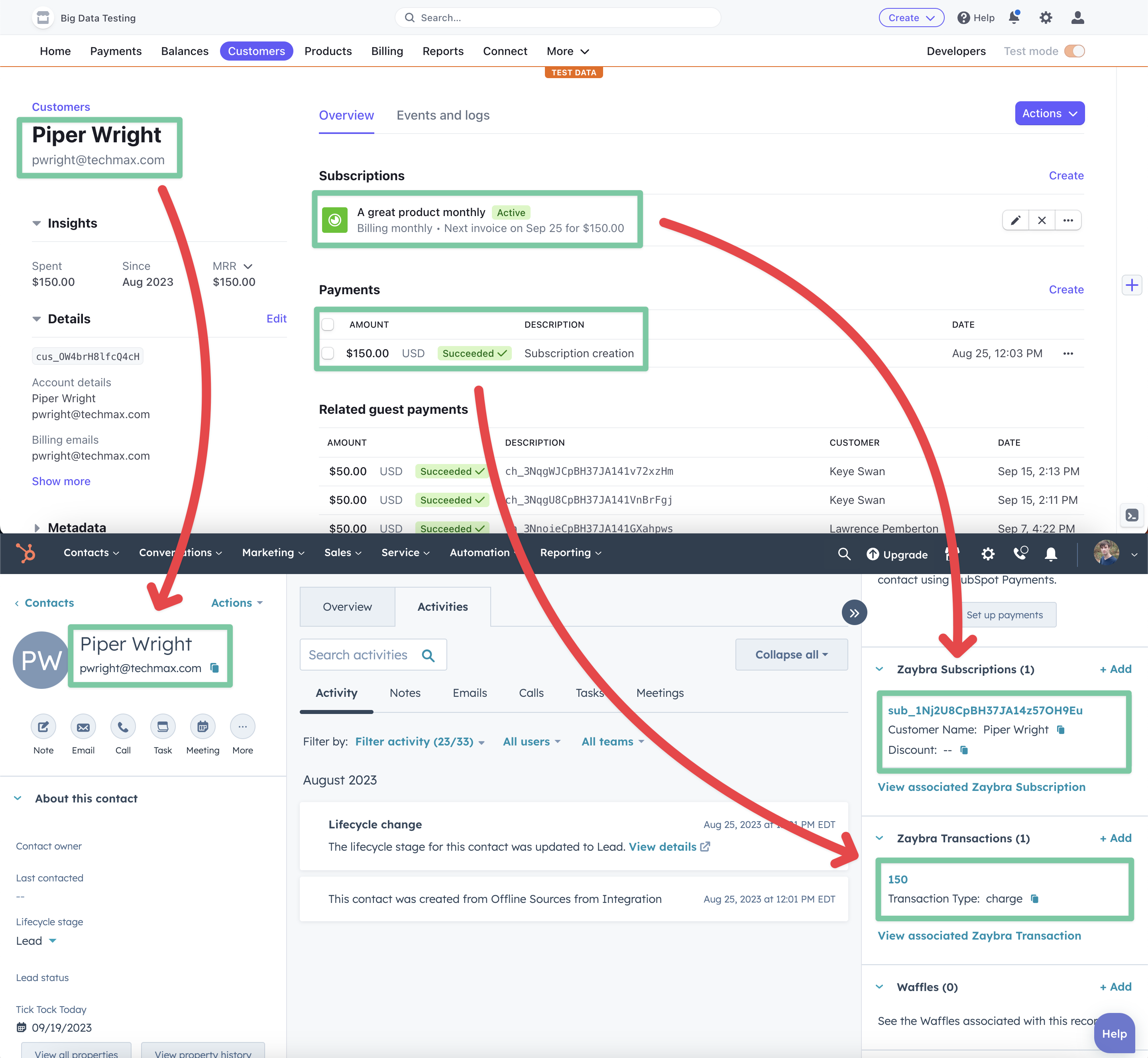
Task: Create a Task from the contact toolbar
Action: click(x=163, y=727)
